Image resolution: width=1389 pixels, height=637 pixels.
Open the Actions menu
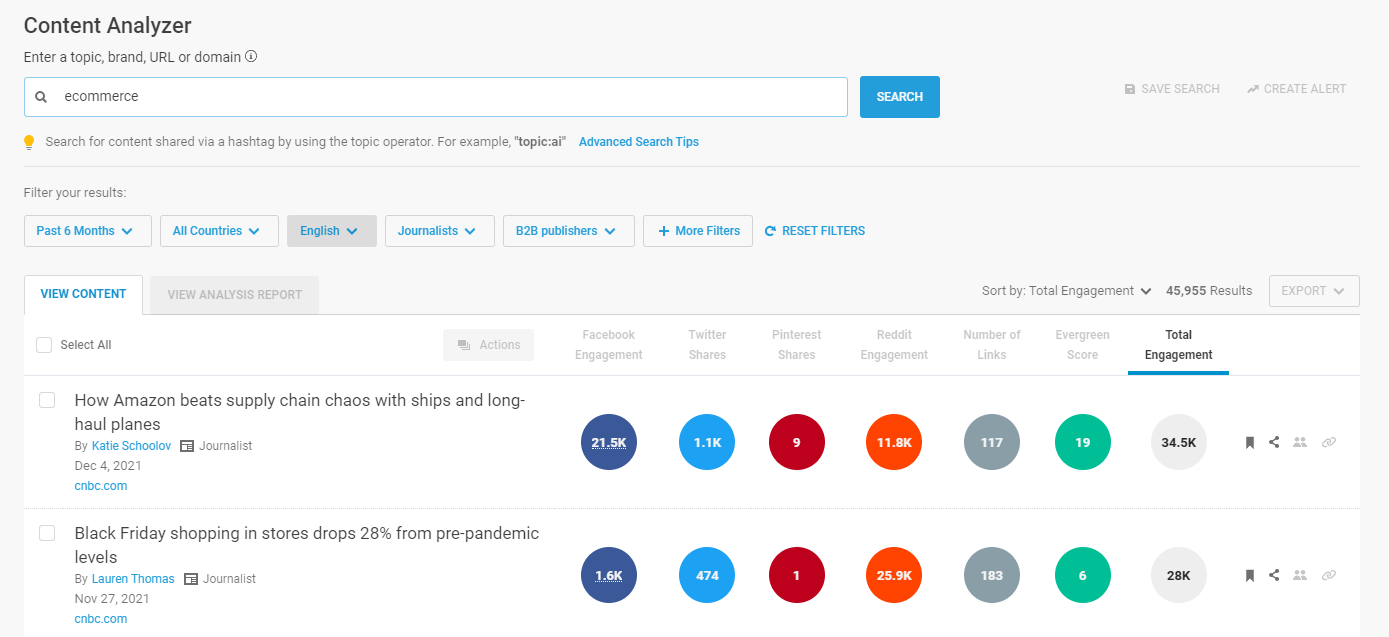click(x=489, y=345)
